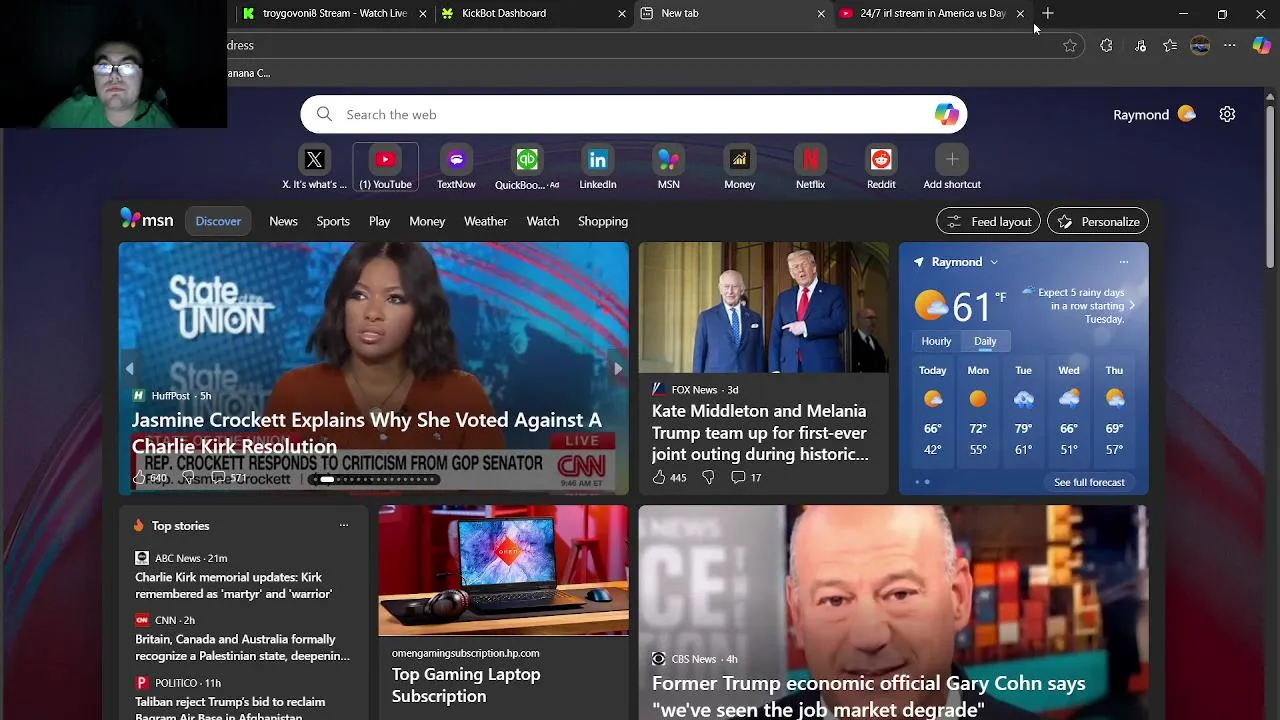
Task: Open the Raymond account name
Action: (x=1141, y=114)
